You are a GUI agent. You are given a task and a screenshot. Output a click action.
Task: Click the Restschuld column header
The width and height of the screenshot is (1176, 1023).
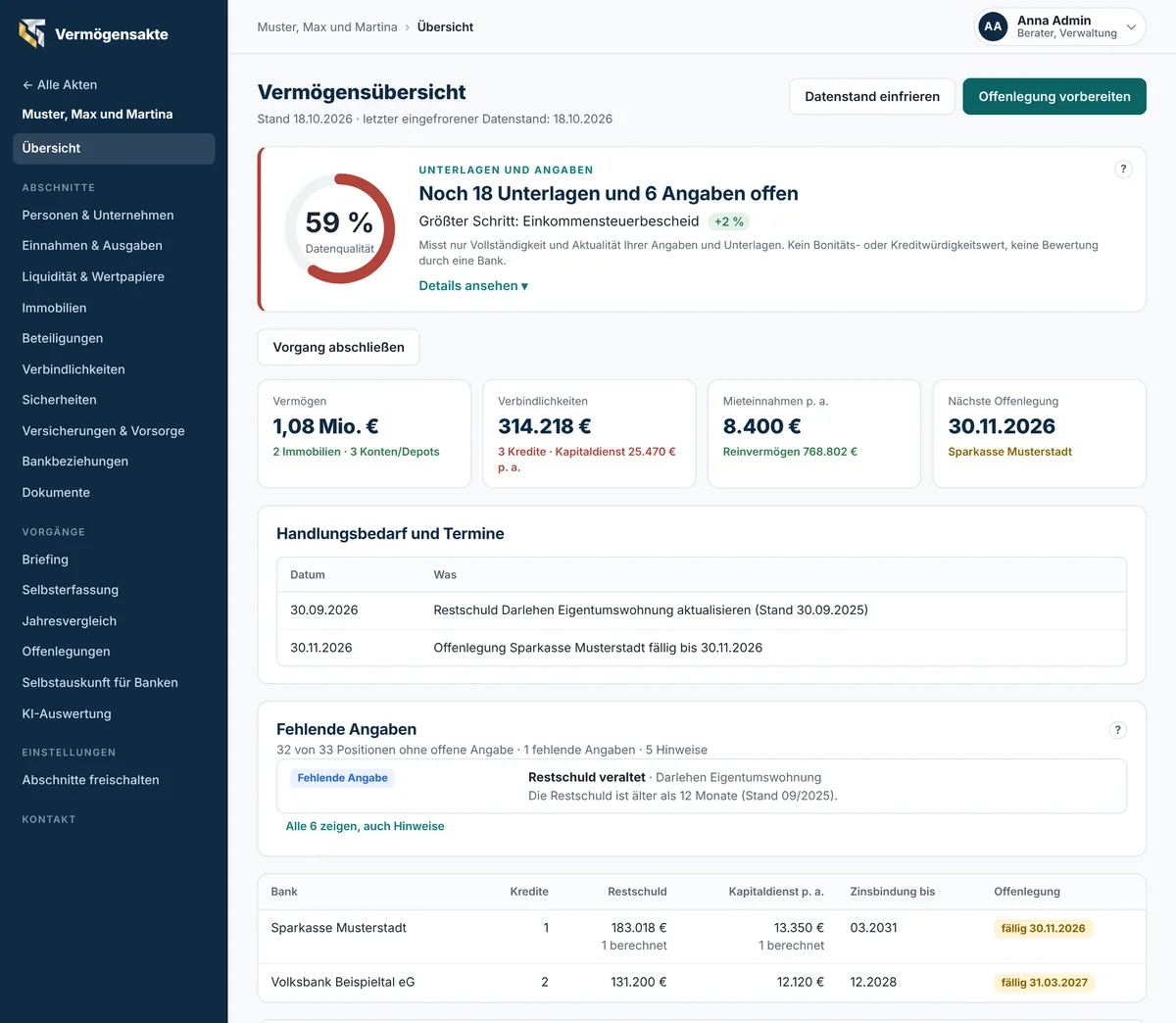point(637,892)
